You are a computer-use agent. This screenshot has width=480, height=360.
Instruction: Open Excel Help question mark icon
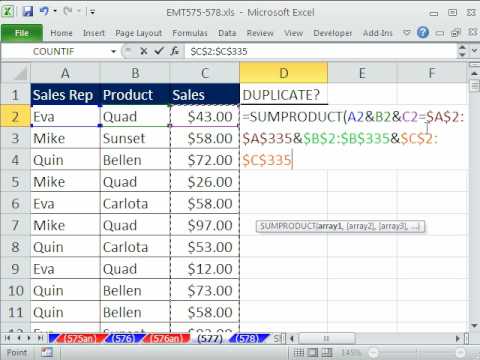pos(423,33)
